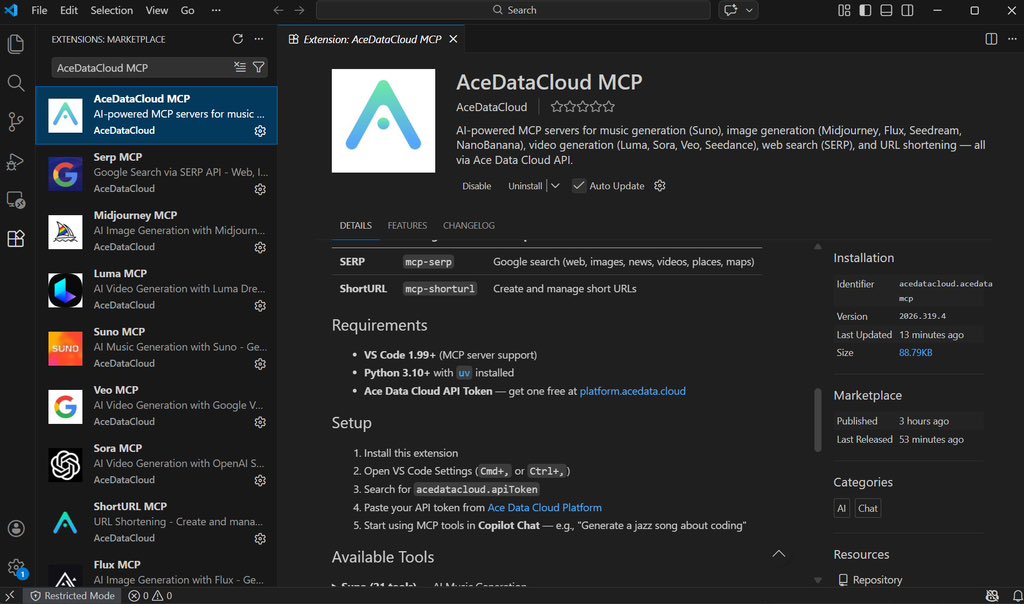The width and height of the screenshot is (1024, 604).
Task: Open the Extensions view icon
Action: click(16, 238)
